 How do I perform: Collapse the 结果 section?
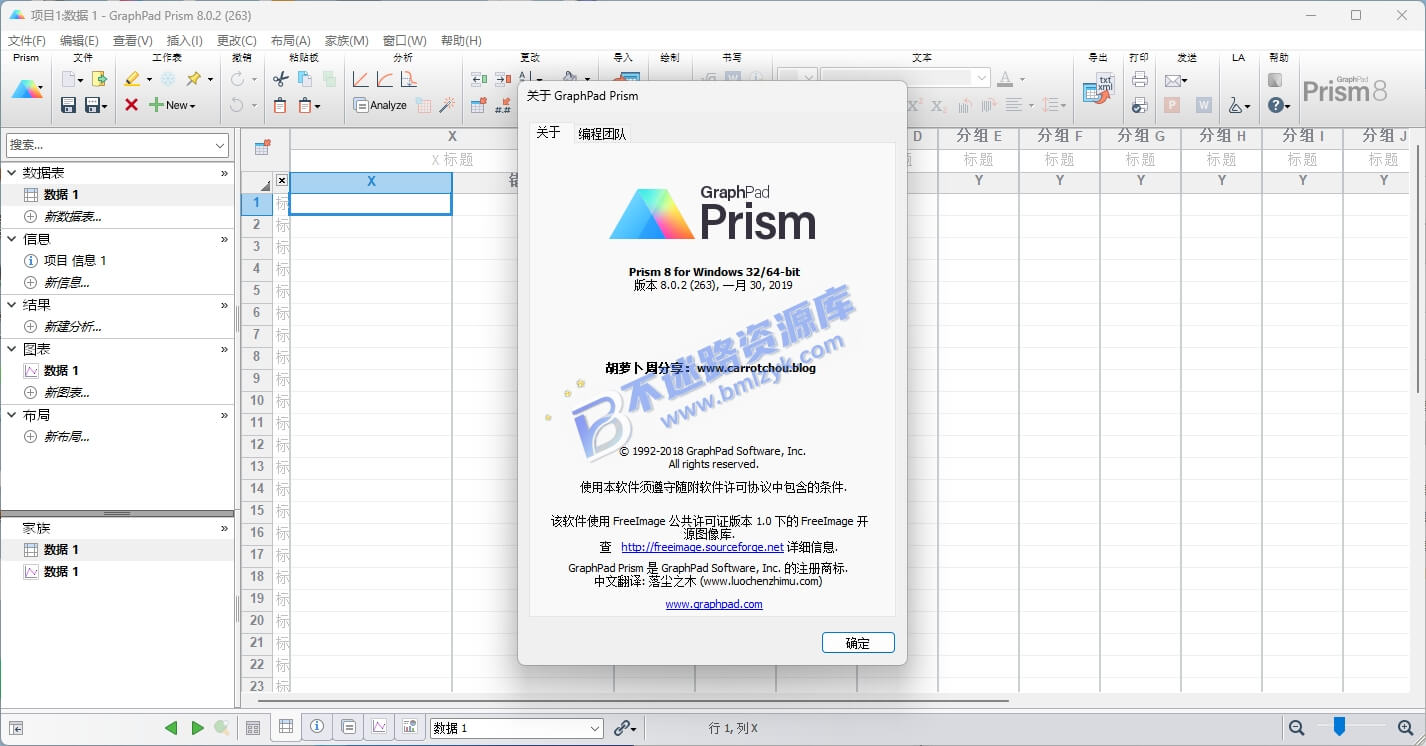(x=12, y=305)
